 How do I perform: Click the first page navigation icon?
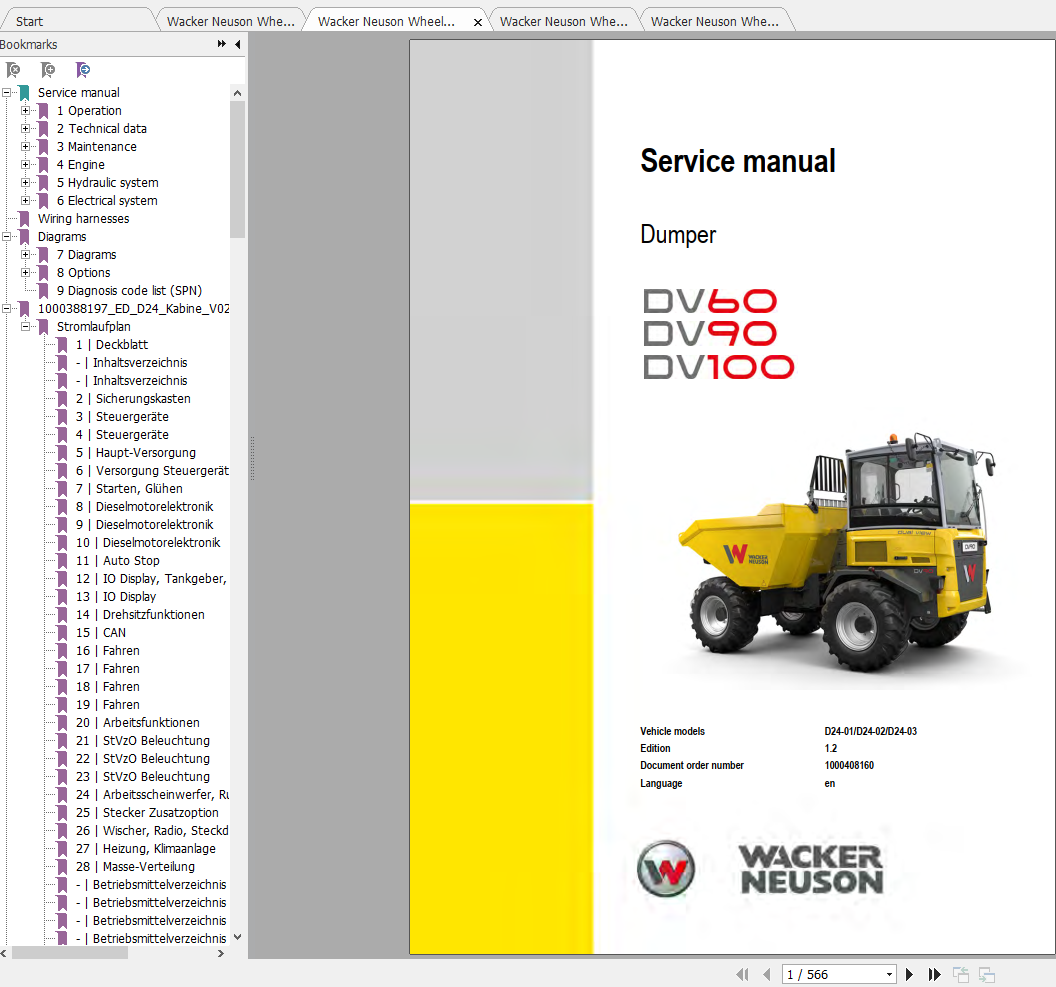click(742, 974)
